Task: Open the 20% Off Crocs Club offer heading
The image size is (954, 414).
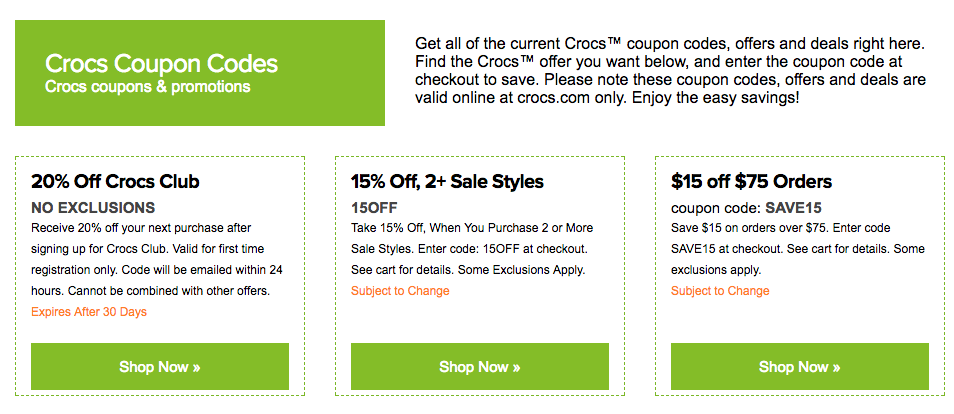Action: (x=116, y=182)
